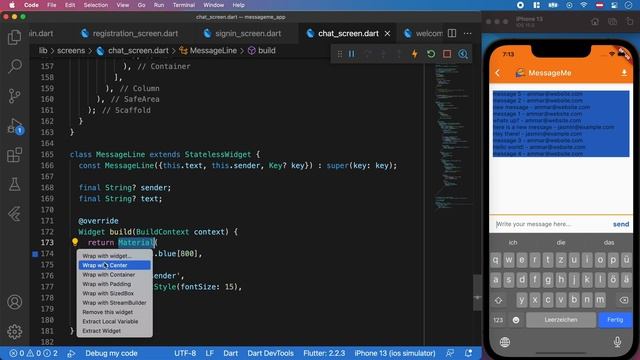Grab the debug toolbar handle
The height and width of the screenshot is (360, 640).
(339, 54)
